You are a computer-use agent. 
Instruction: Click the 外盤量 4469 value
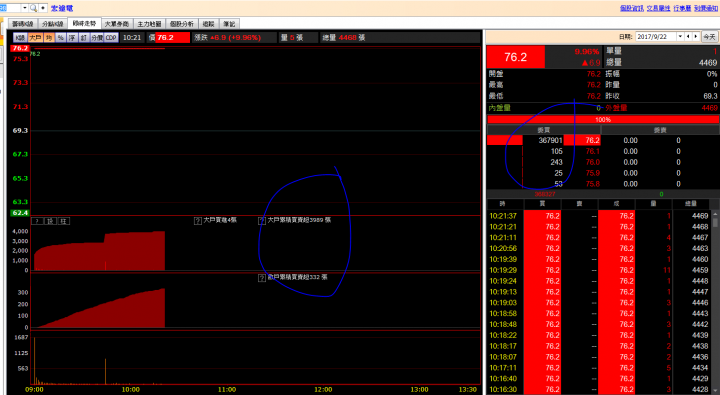click(709, 108)
